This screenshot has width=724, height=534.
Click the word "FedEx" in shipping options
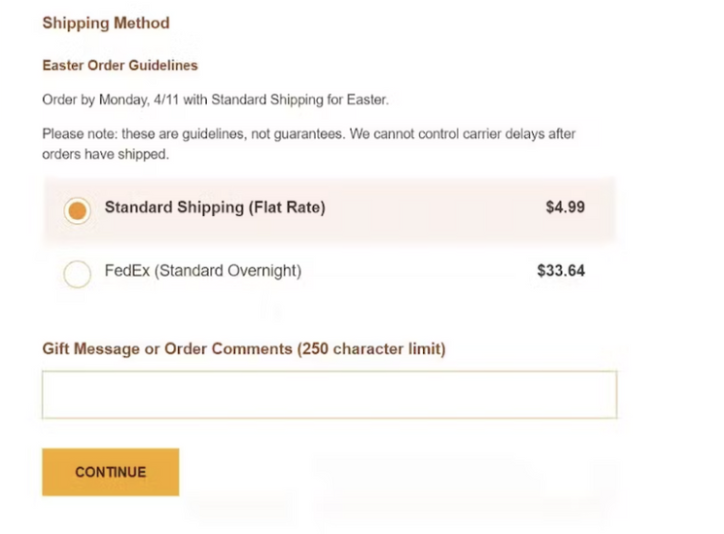tap(125, 270)
